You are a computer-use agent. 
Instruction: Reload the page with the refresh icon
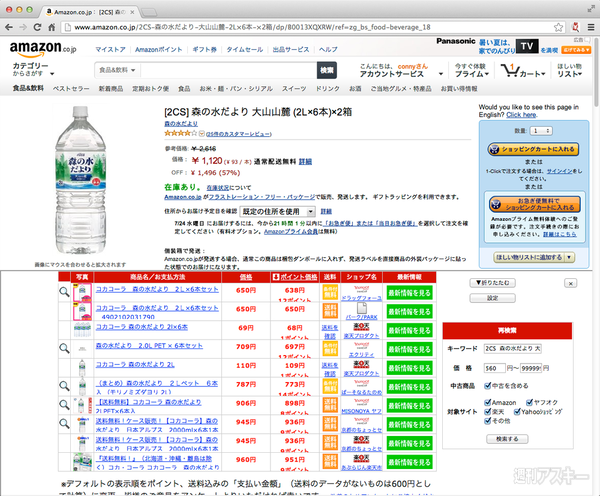pyautogui.click(x=37, y=27)
